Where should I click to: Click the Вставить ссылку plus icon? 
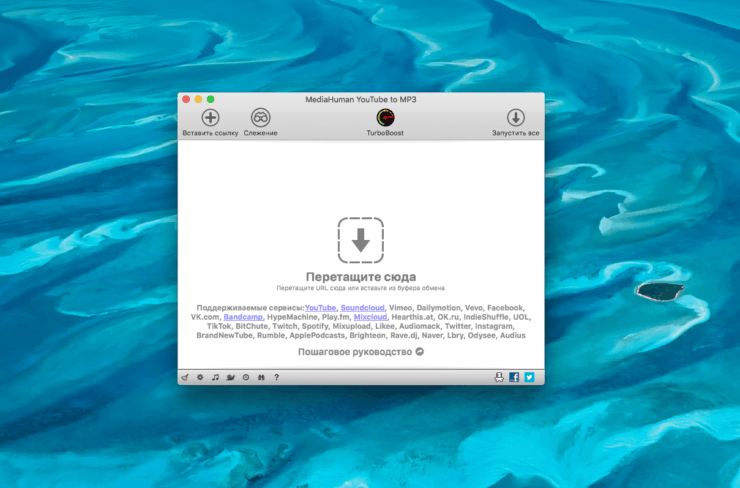[x=210, y=117]
